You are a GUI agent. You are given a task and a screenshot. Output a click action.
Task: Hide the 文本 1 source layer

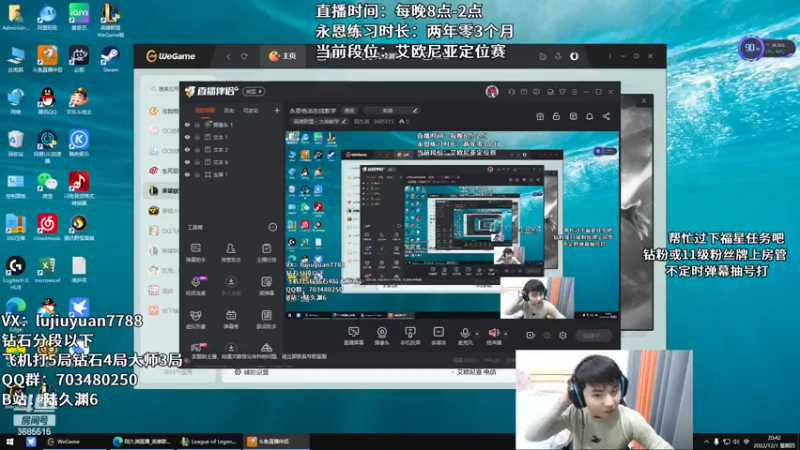187,137
